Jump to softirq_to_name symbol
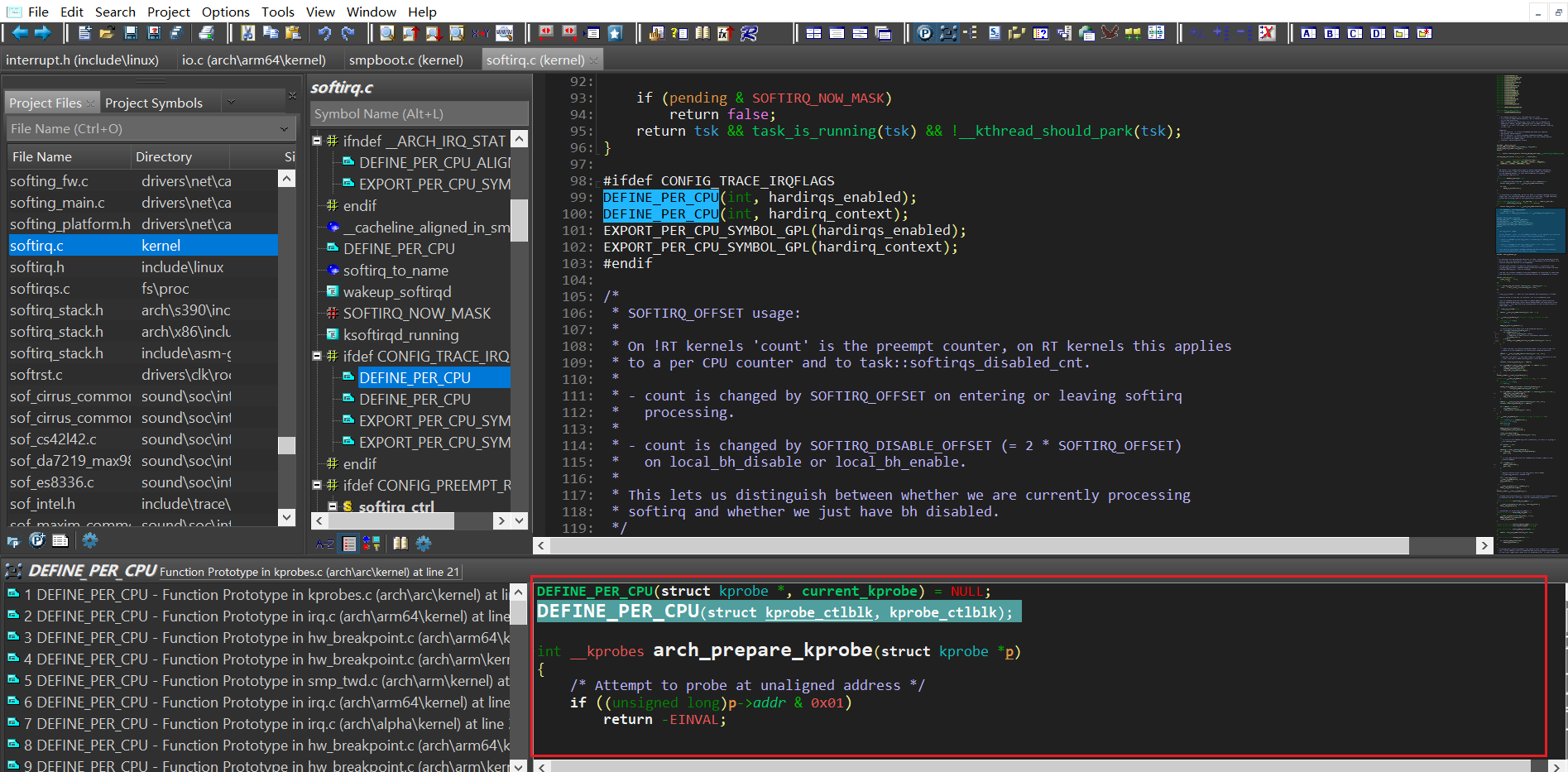The width and height of the screenshot is (1568, 772). (x=396, y=271)
